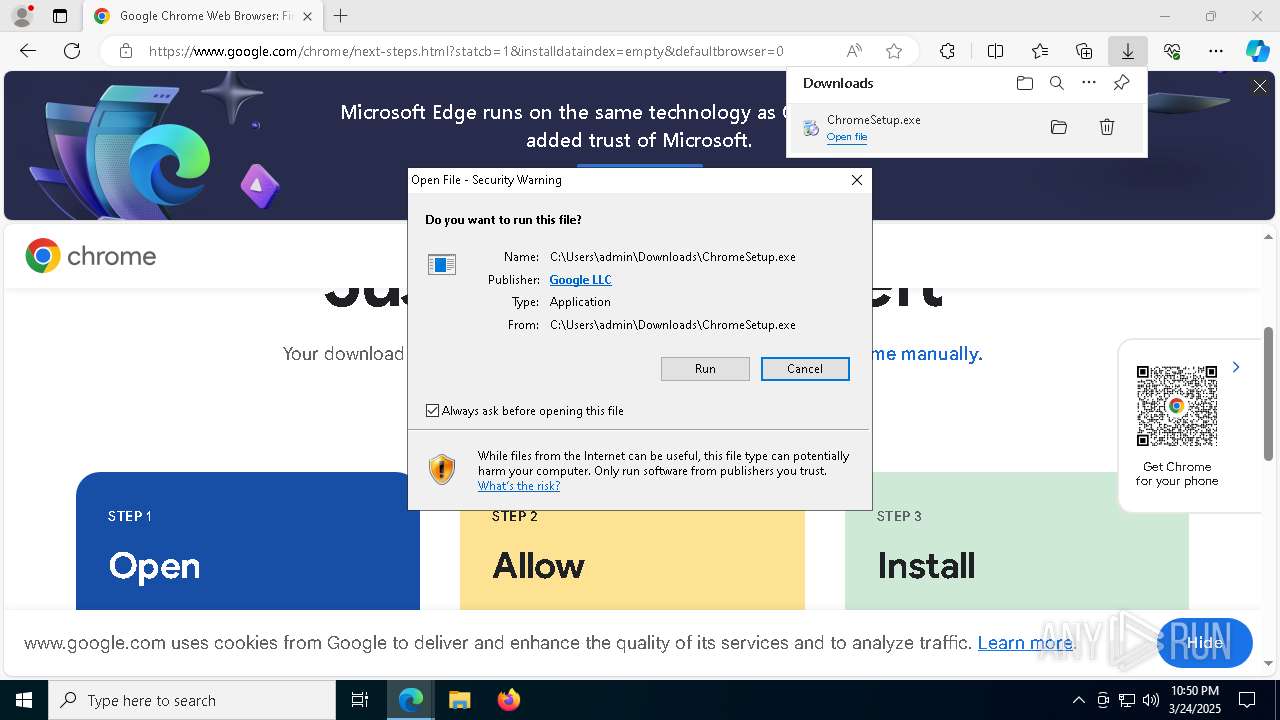Select the Google Chrome Web Browser tab

[203, 16]
